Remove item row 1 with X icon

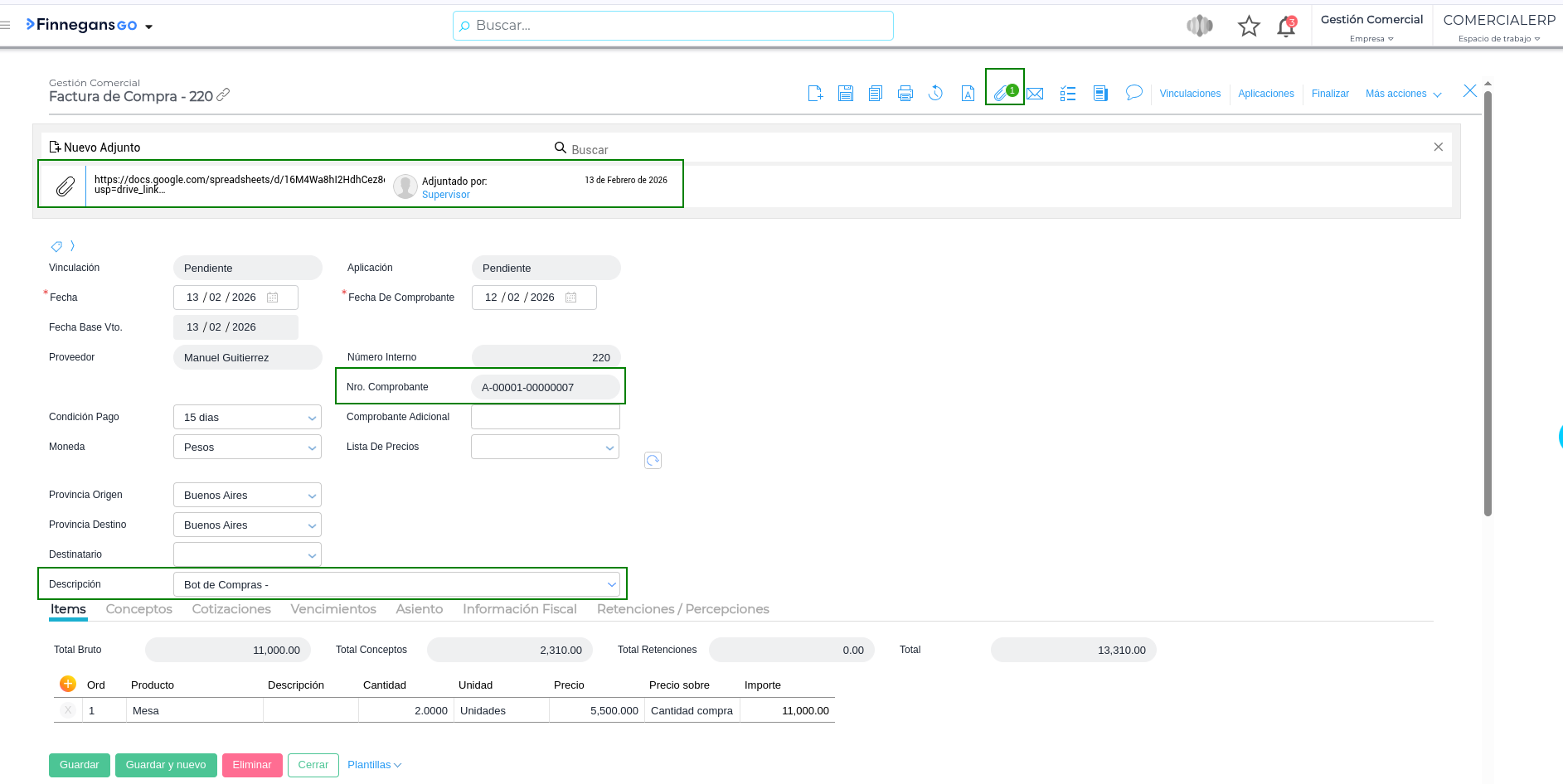(68, 710)
